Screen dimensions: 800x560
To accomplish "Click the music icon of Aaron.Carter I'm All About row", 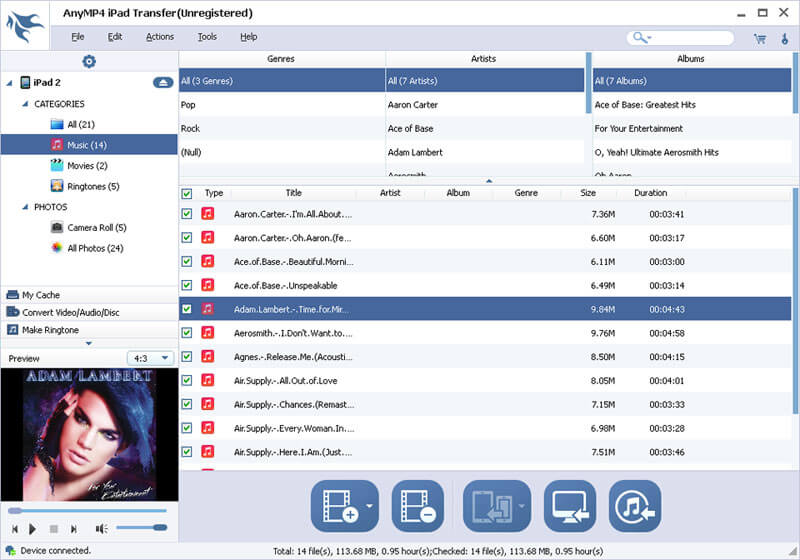I will click(x=208, y=214).
